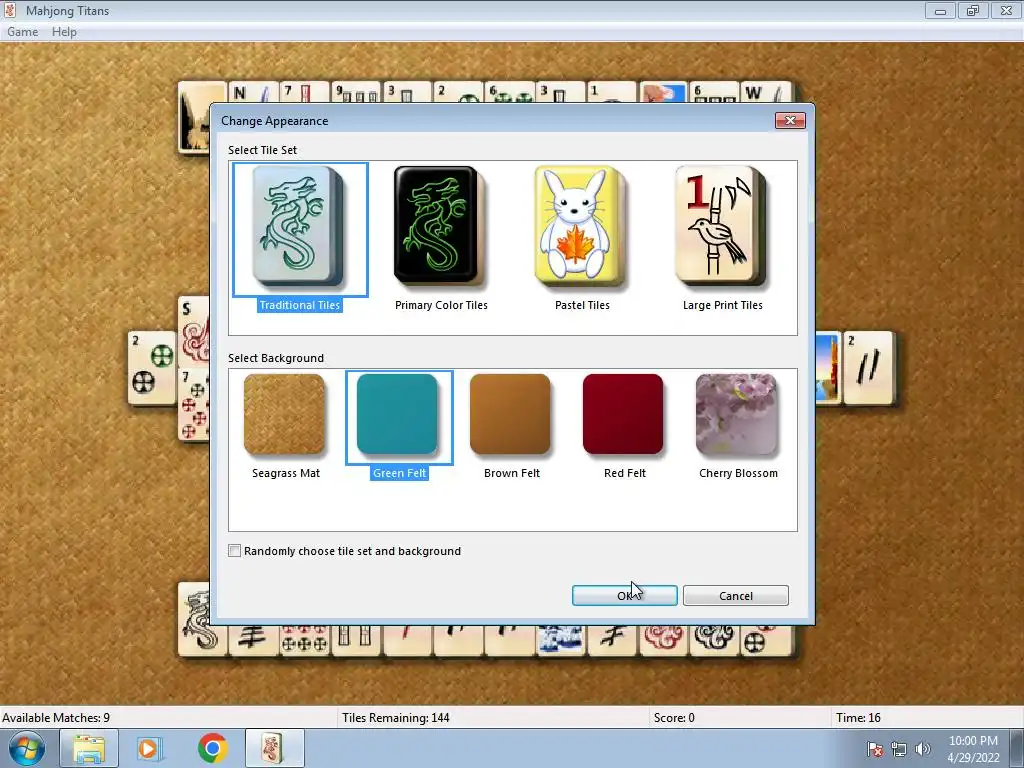The width and height of the screenshot is (1024, 768).
Task: Choose the Seagrass Mat background
Action: click(285, 414)
